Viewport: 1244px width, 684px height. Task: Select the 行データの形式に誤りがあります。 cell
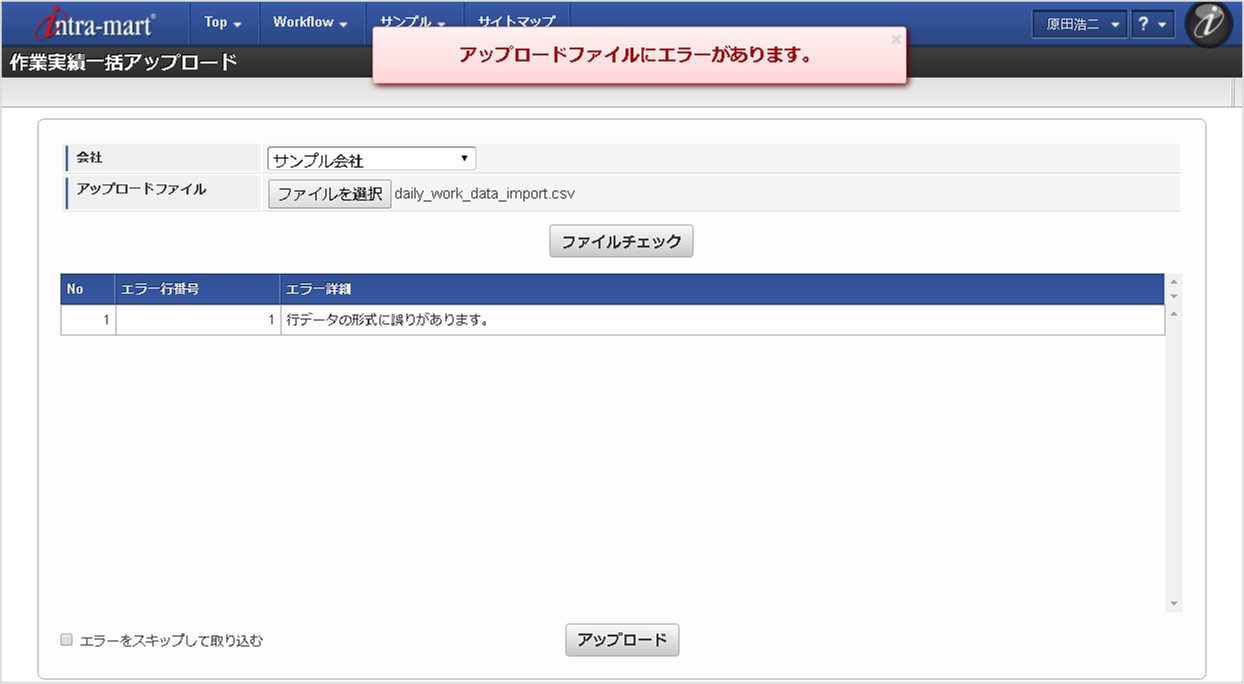click(x=722, y=320)
